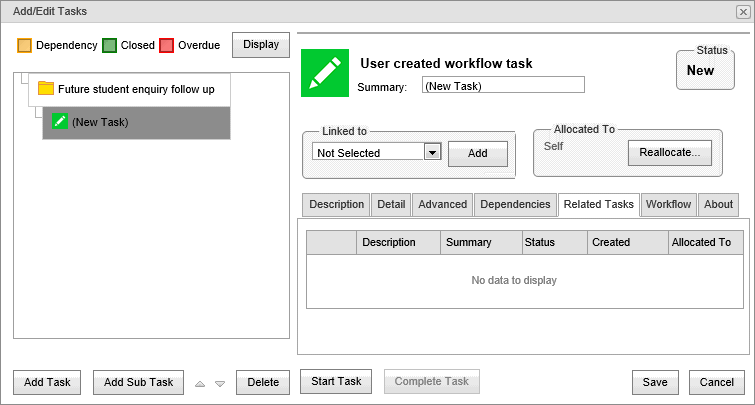Click the Dependency legend label
Image resolution: width=755 pixels, height=405 pixels.
click(x=66, y=45)
